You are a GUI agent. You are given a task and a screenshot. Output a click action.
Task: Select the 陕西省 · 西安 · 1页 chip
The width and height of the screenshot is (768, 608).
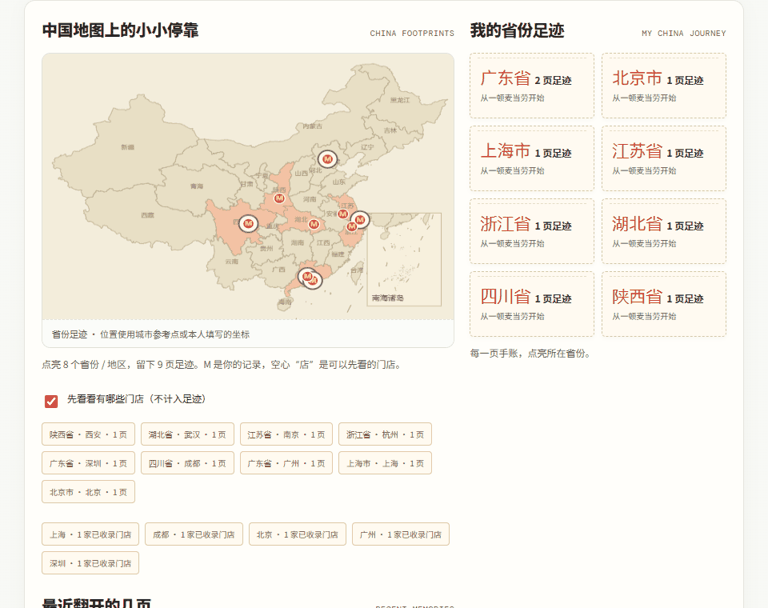[88, 434]
